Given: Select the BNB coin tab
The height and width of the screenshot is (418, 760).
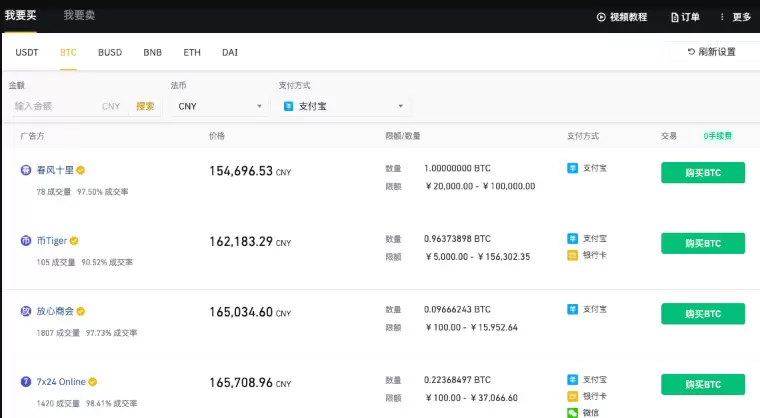Looking at the screenshot, I should pos(153,52).
